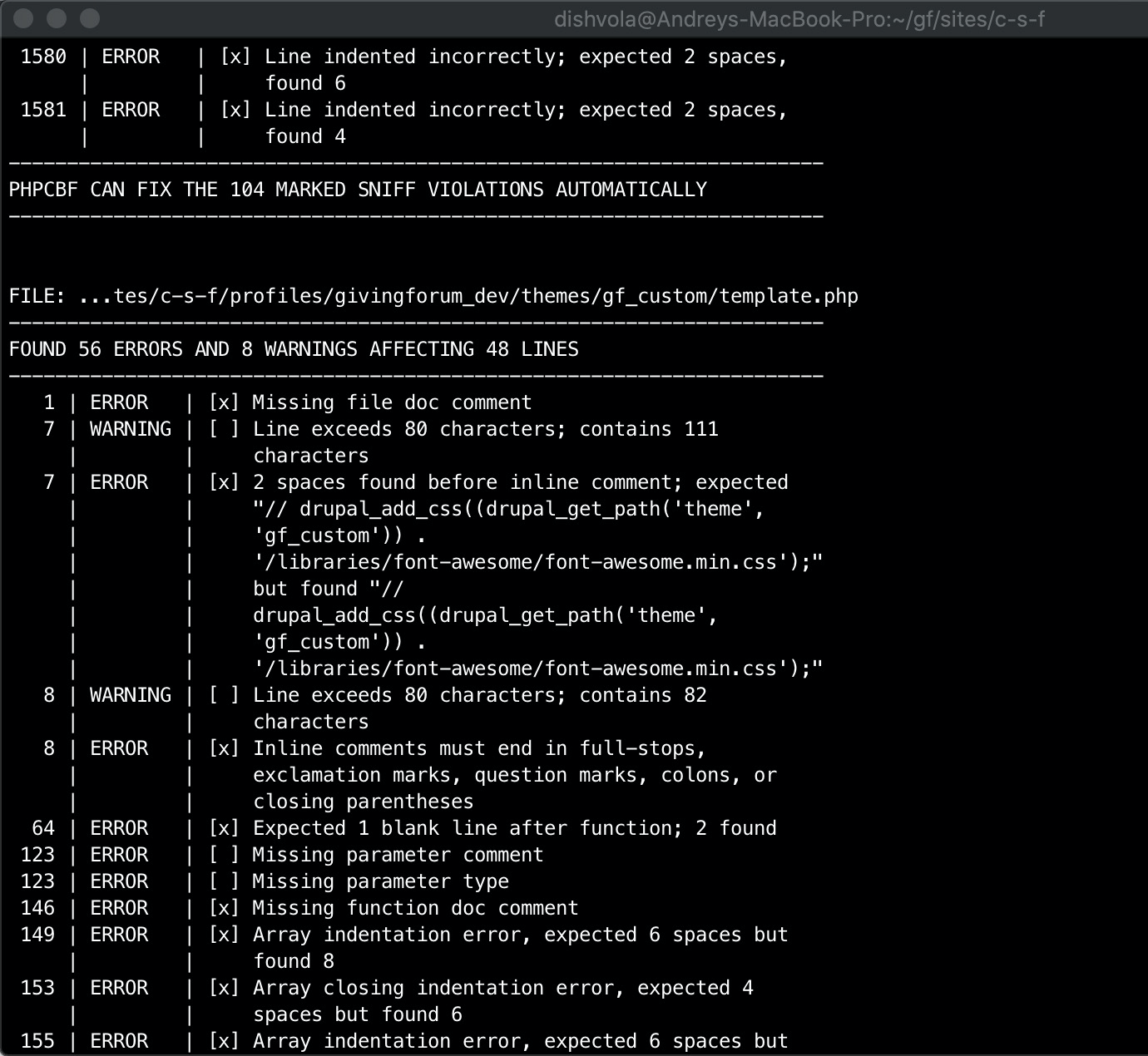1148x1056 pixels.
Task: Click the ERROR label on line 1580 row
Action: point(131,57)
